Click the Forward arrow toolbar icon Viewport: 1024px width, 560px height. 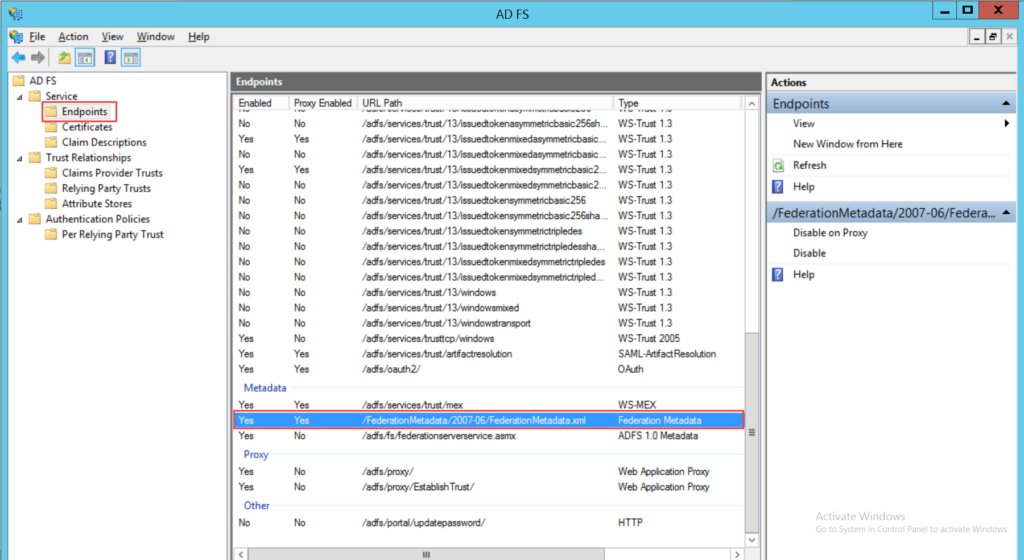pyautogui.click(x=38, y=58)
